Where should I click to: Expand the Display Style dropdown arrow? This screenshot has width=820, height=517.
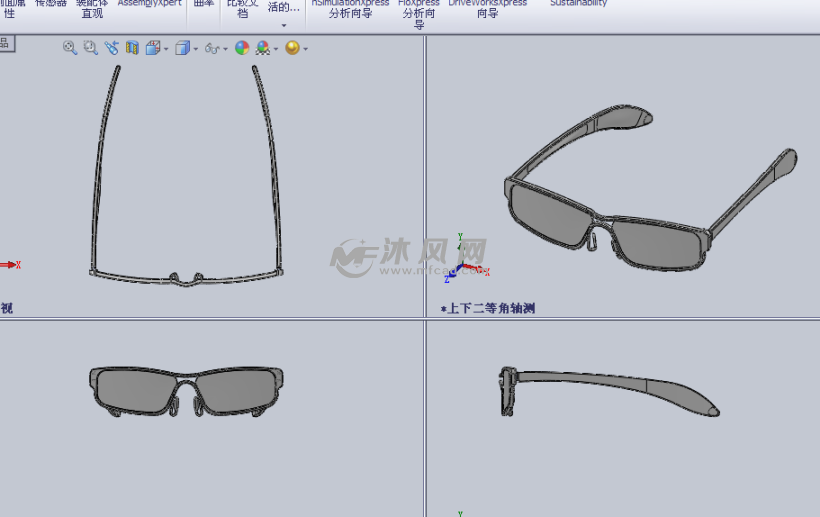click(x=195, y=49)
